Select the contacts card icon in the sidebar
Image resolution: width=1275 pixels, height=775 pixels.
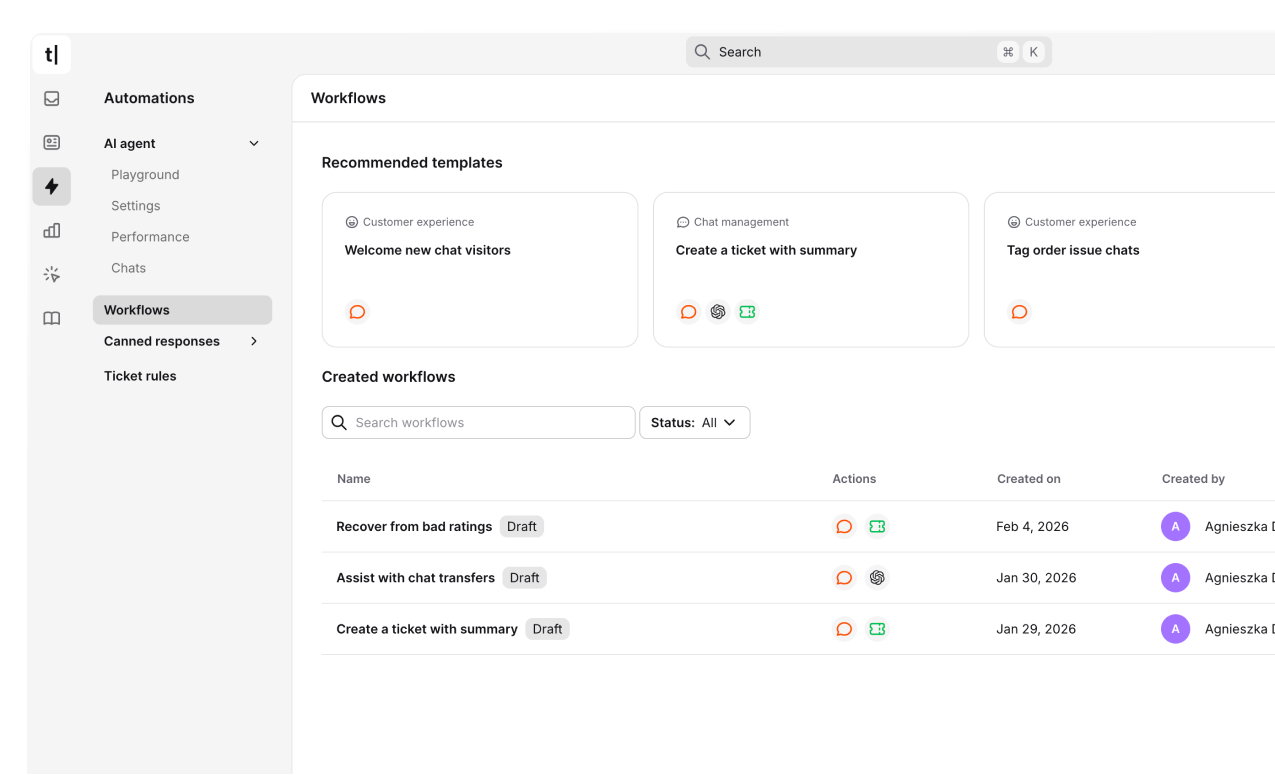click(x=51, y=142)
